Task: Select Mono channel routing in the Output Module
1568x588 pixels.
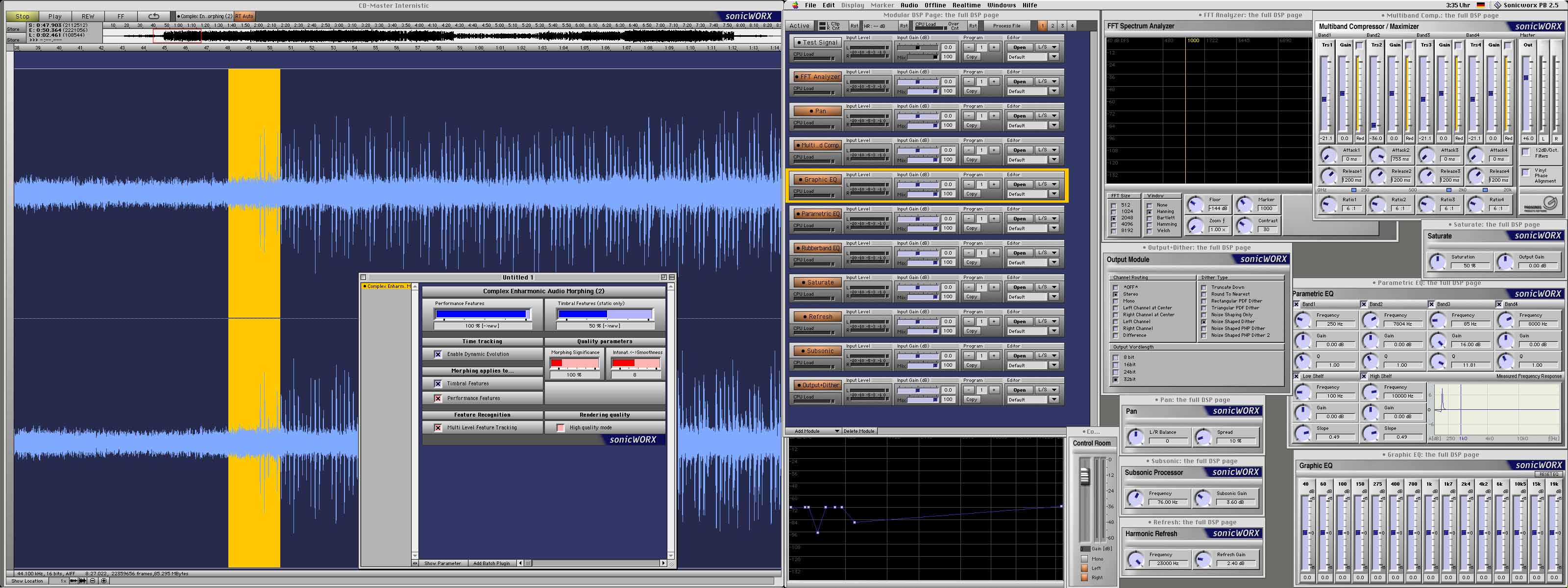Action: pos(1116,301)
